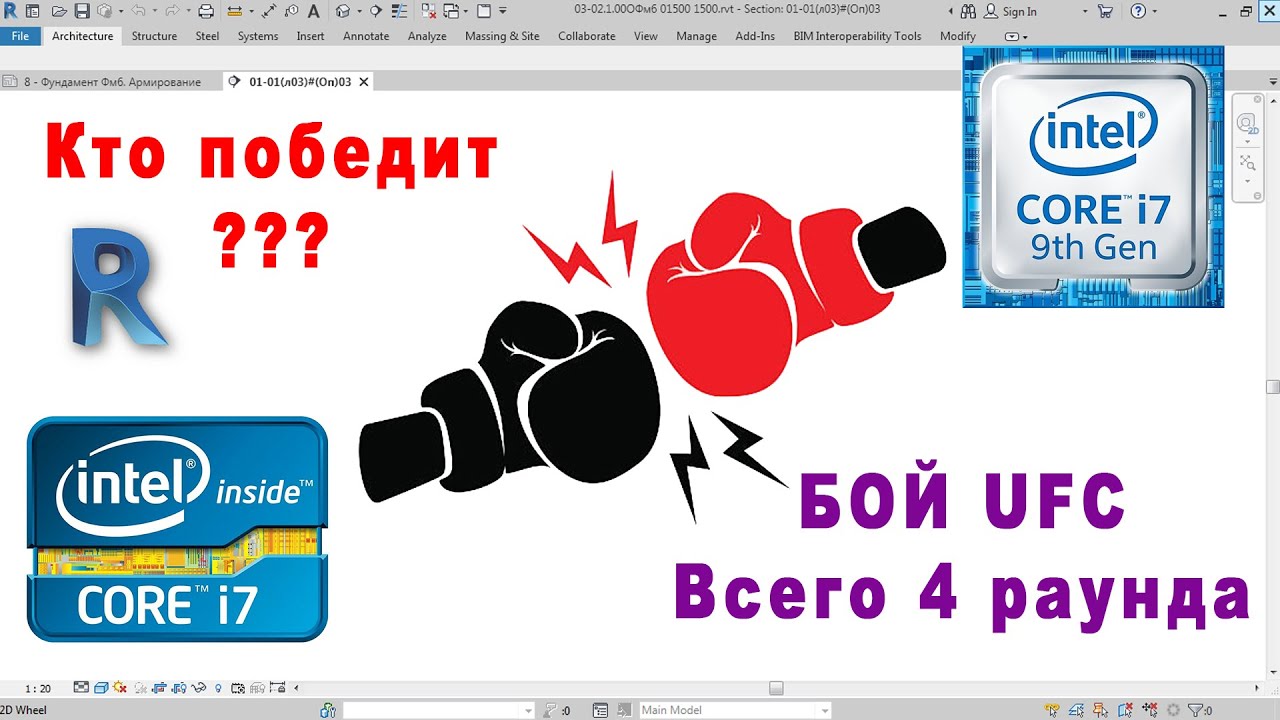Screen dimensions: 1280x720
Task: Open the Customize Quick Access Toolbar dropdown
Action: (503, 12)
